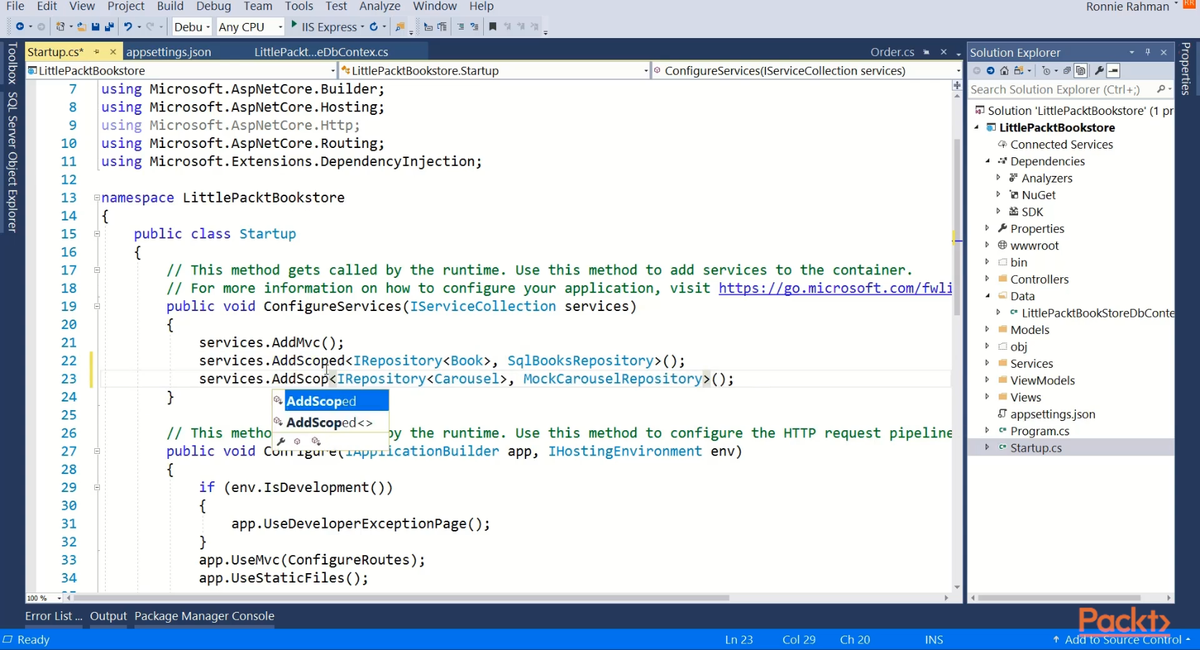Open the Tools menu
The width and height of the screenshot is (1200, 650).
[x=299, y=6]
